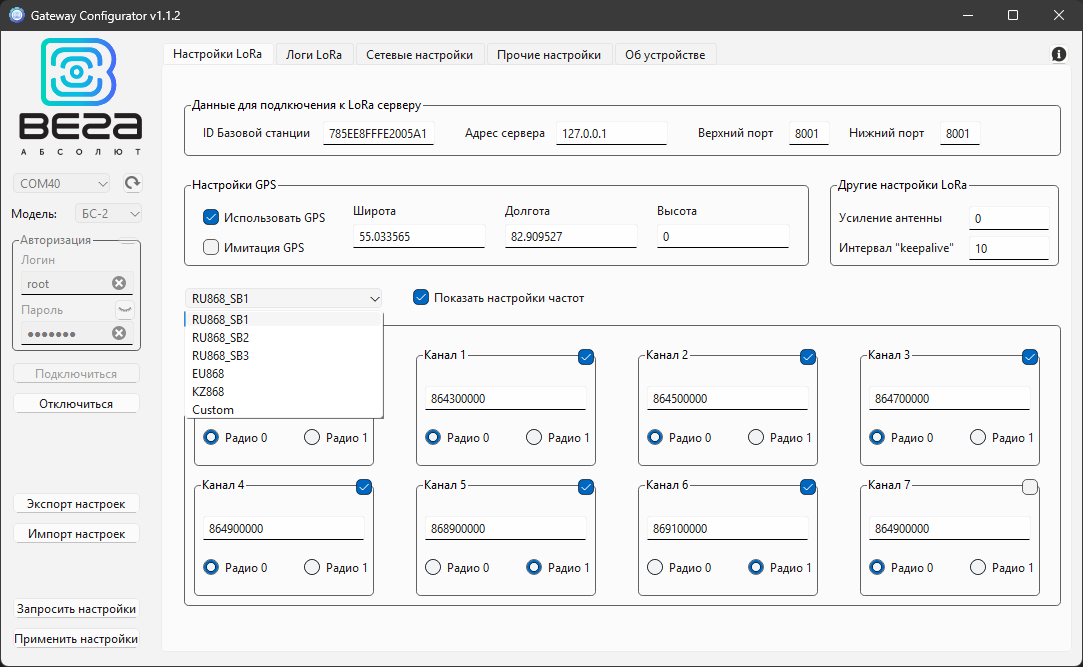
Task: Switch to the Логи LoRa tab
Action: coord(314,54)
